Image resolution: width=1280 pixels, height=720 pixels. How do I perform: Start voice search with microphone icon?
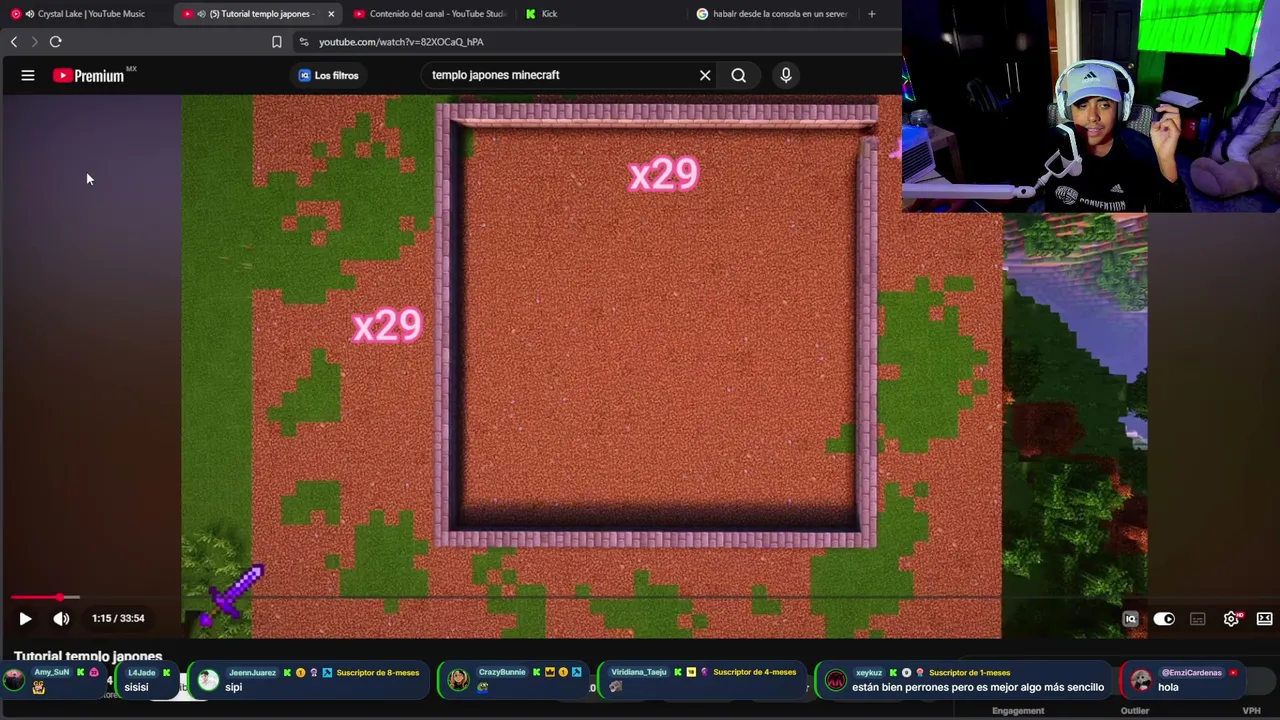(x=786, y=75)
